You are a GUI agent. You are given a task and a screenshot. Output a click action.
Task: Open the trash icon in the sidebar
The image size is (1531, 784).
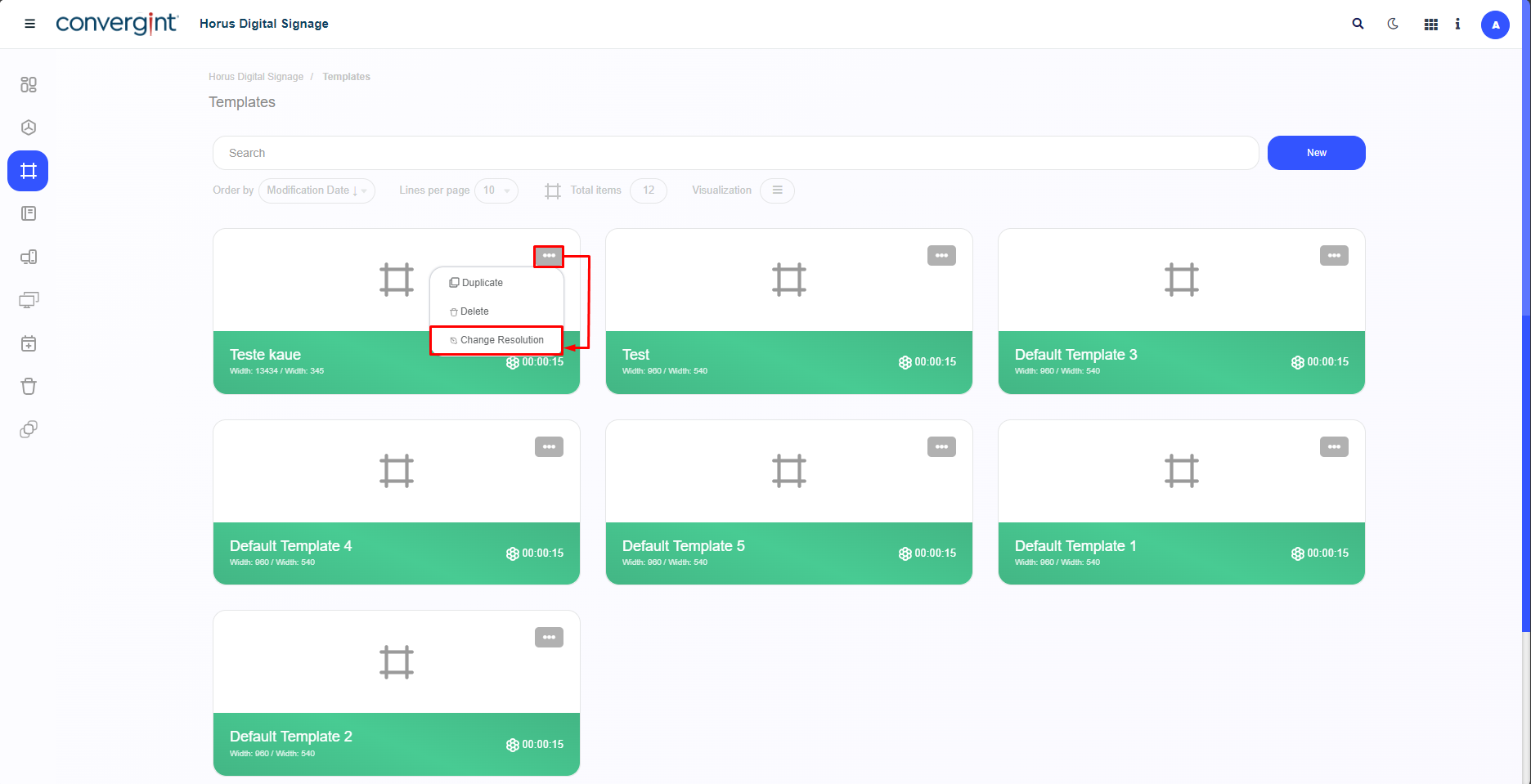29,386
